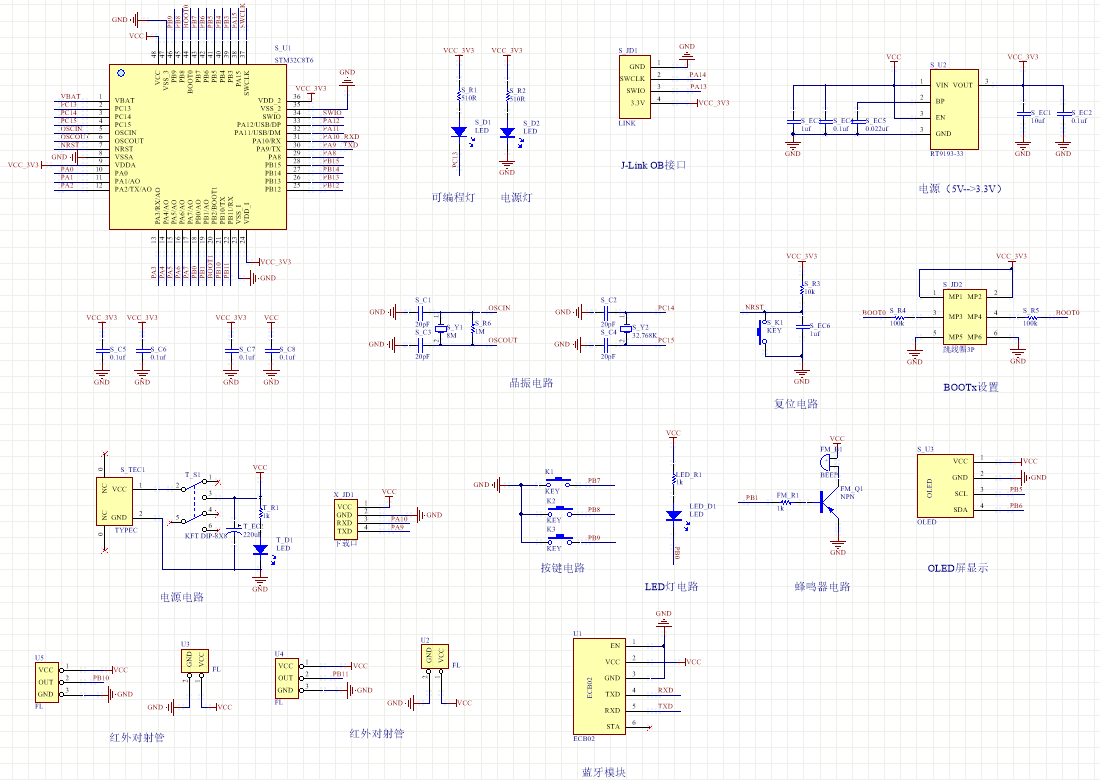Click the S_TEC1 TYPEC connector block

(x=117, y=500)
